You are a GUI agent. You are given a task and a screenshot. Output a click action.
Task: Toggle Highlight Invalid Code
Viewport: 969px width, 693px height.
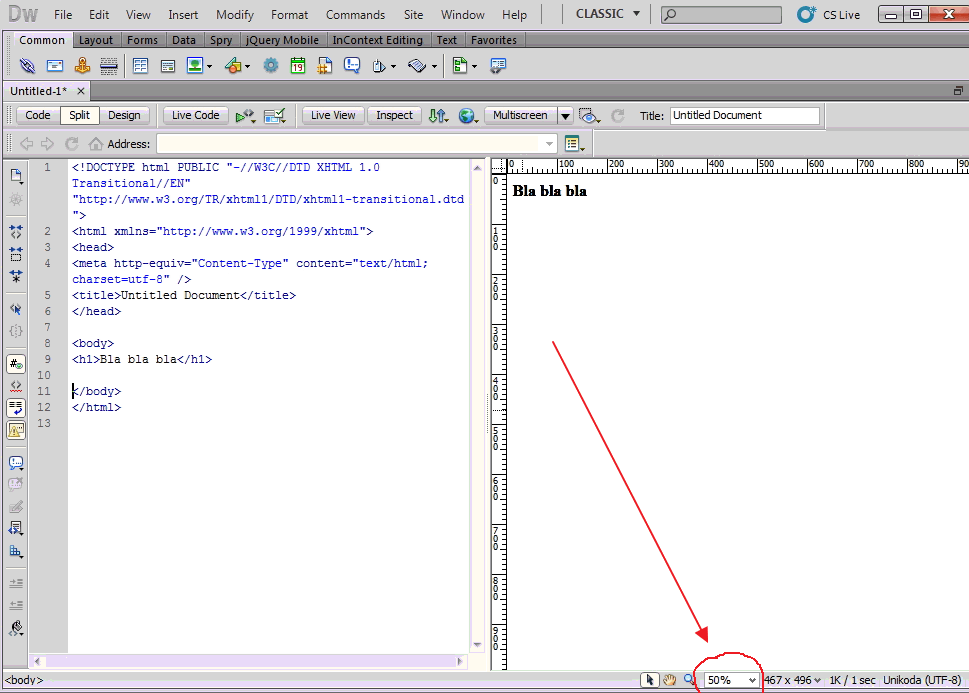pos(16,386)
